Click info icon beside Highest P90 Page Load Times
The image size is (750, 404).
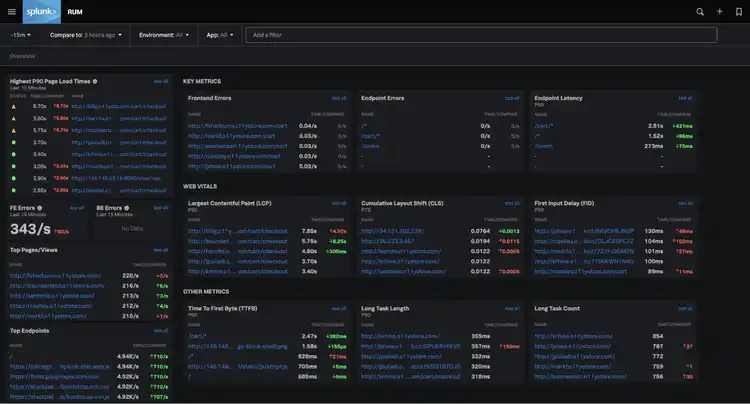pyautogui.click(x=95, y=81)
